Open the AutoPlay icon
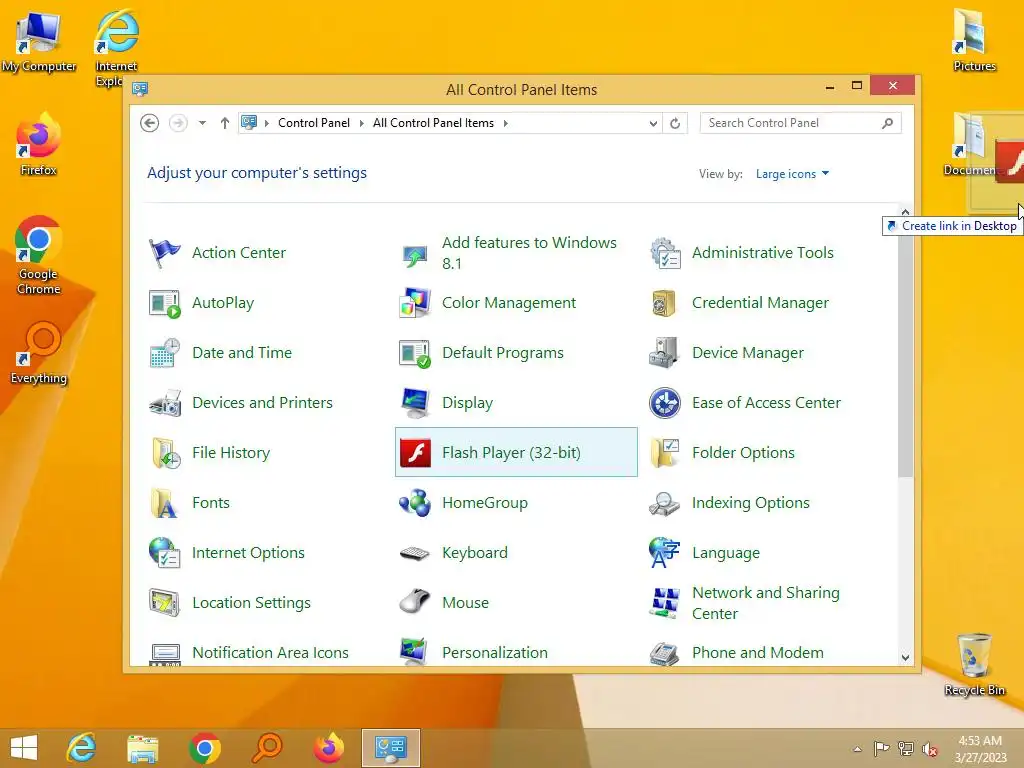1024x768 pixels. click(164, 303)
